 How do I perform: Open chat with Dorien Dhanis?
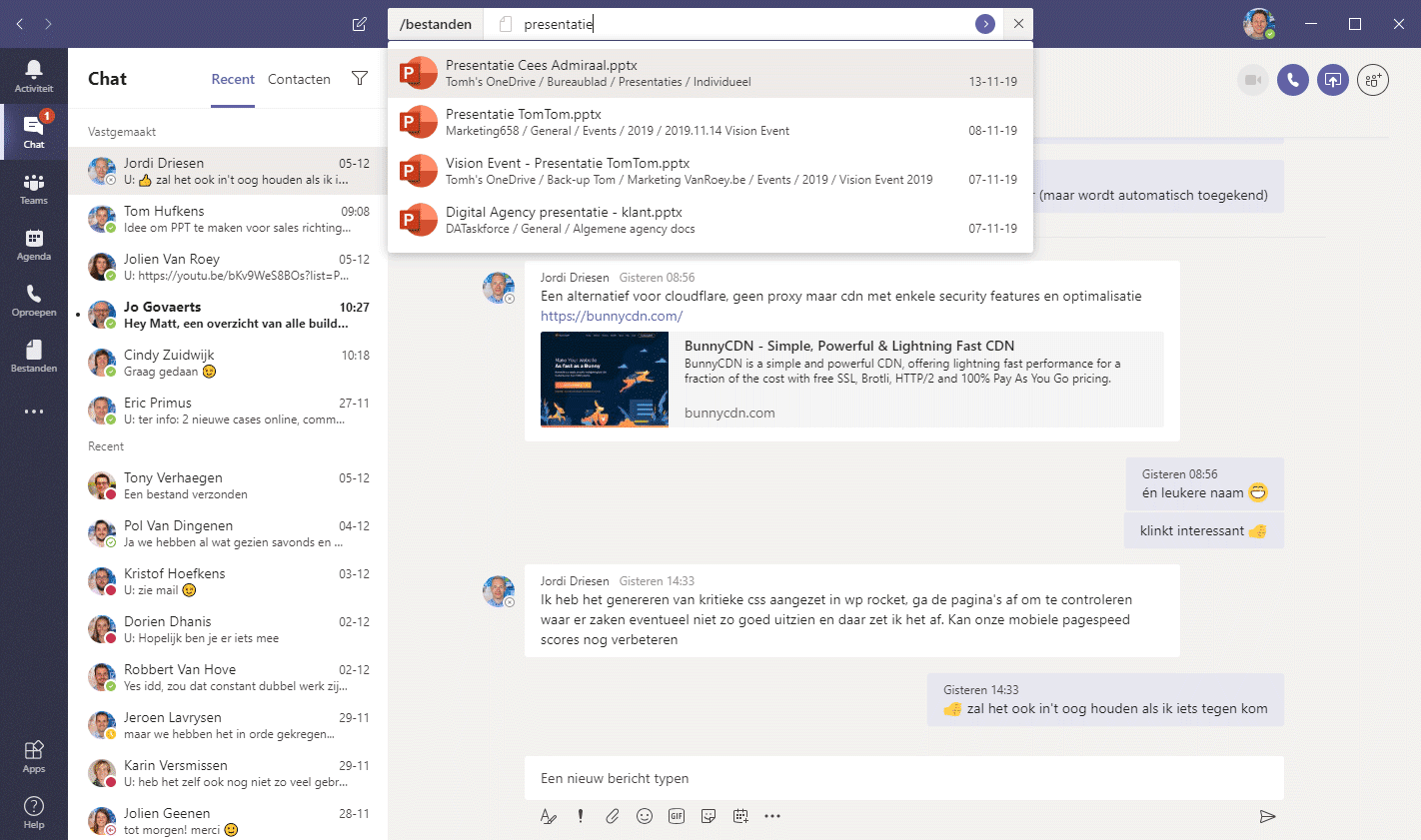click(228, 629)
